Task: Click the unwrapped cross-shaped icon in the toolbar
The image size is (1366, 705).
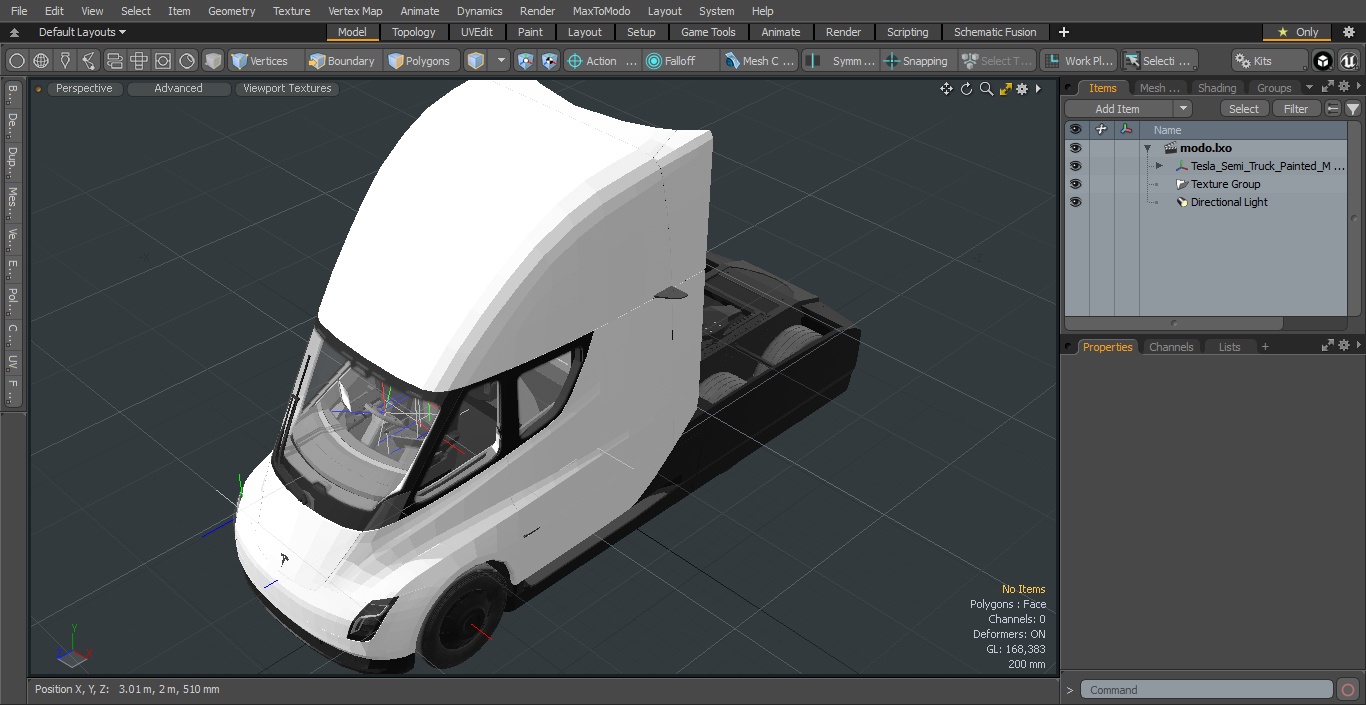Action: click(x=139, y=61)
